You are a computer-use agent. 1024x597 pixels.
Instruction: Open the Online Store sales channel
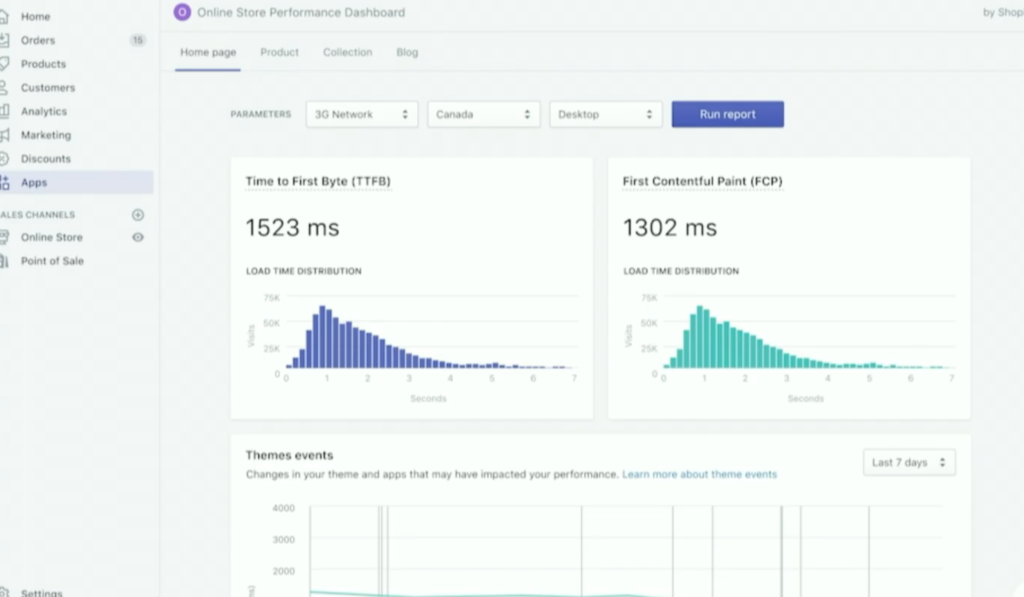(x=52, y=237)
